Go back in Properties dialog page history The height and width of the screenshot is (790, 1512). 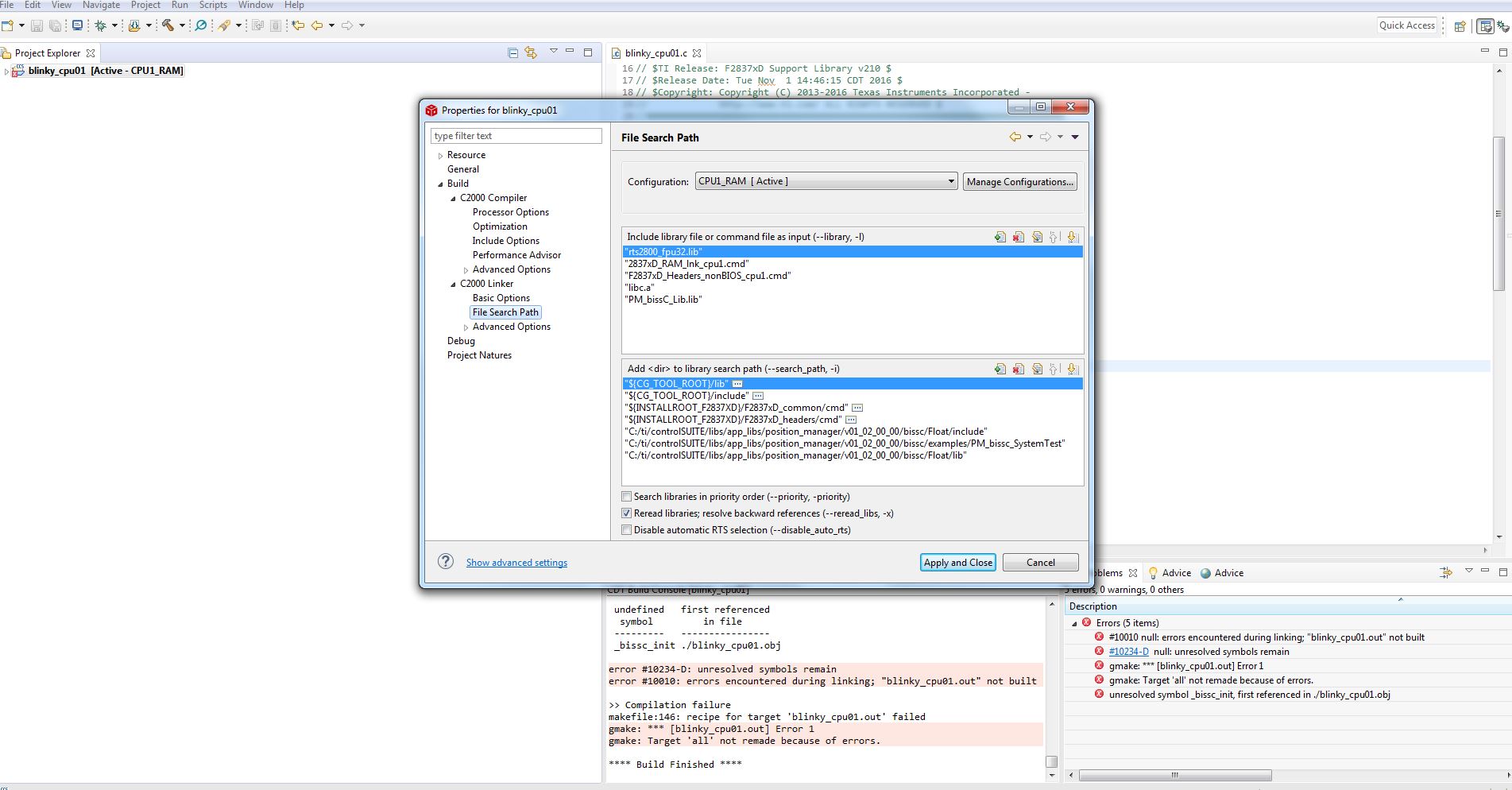tap(1015, 137)
